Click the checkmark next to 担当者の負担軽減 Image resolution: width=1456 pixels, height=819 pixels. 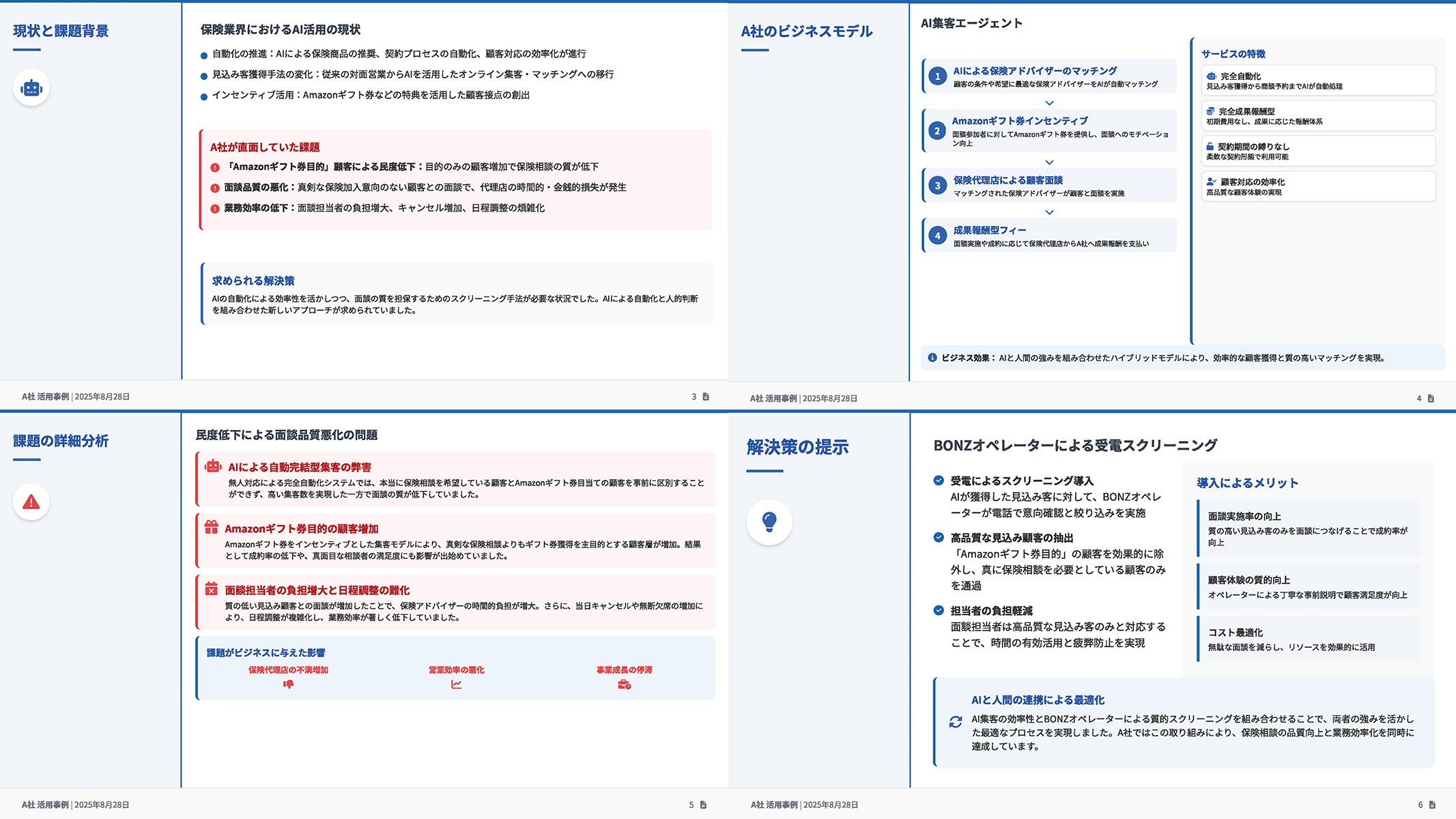click(x=939, y=611)
